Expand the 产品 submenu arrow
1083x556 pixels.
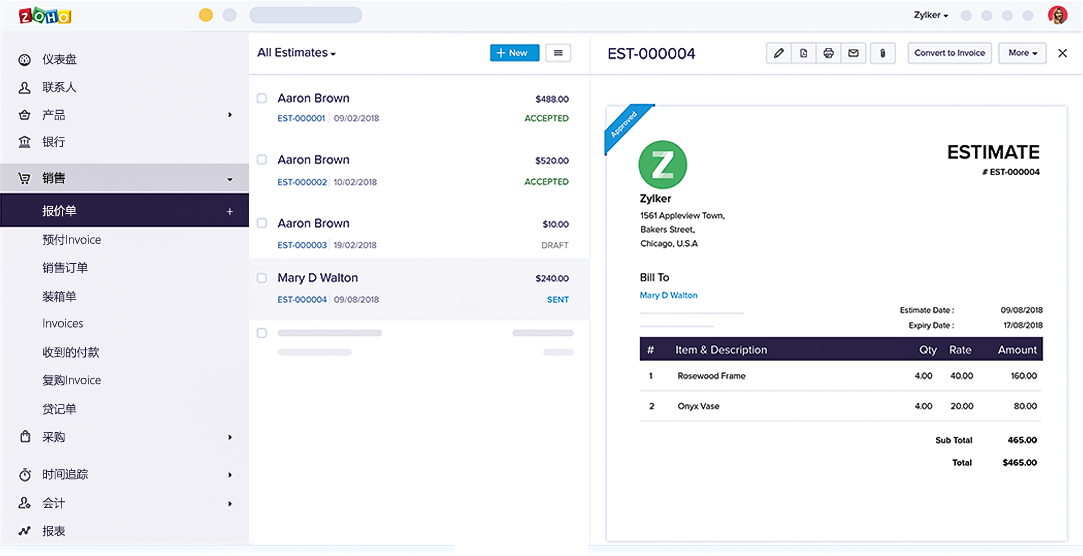230,115
